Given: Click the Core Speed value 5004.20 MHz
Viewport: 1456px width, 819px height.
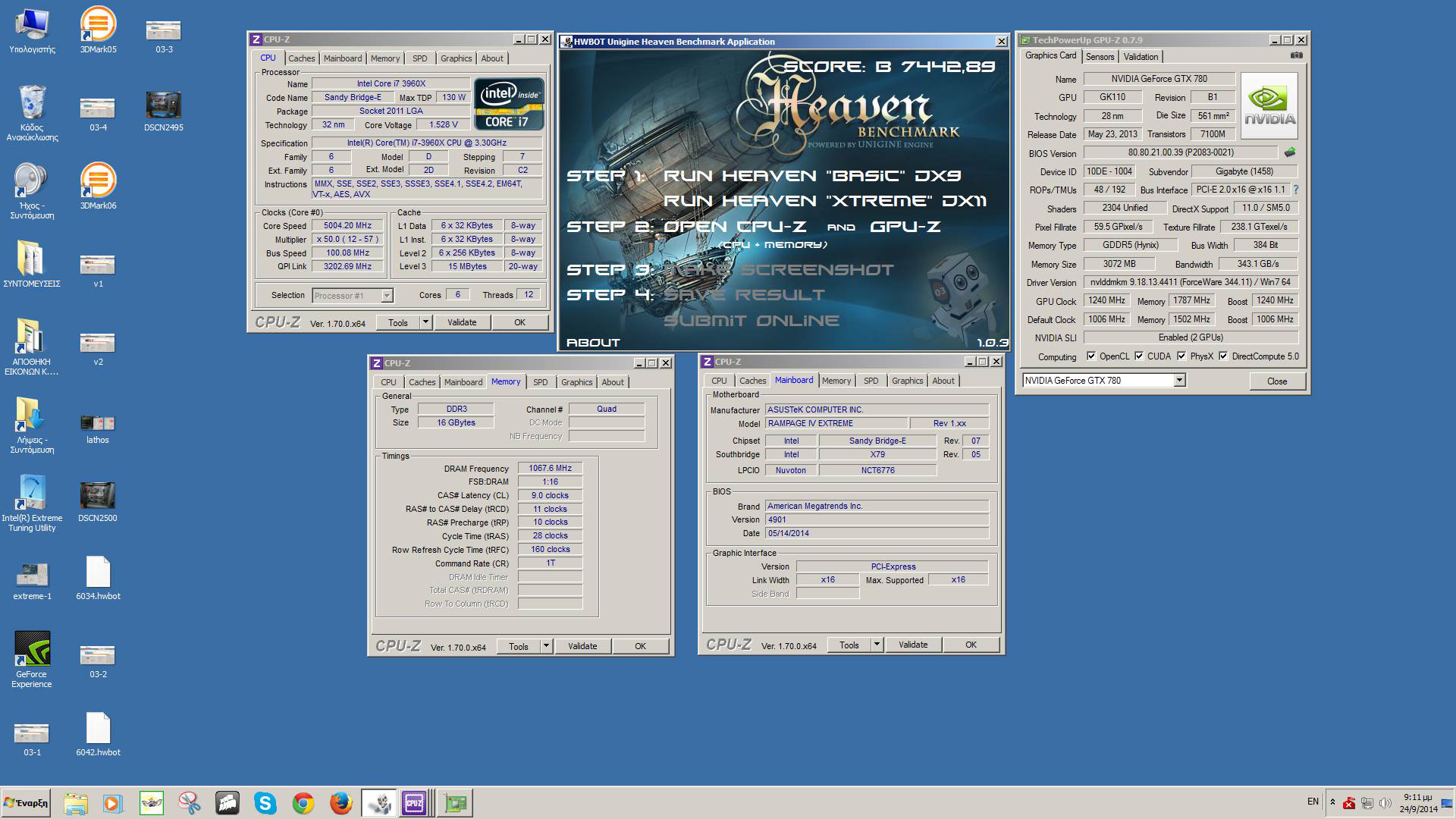Looking at the screenshot, I should (347, 226).
